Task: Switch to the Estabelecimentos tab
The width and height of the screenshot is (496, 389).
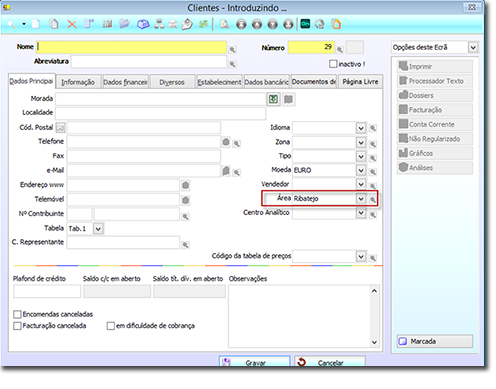Action: [x=219, y=82]
